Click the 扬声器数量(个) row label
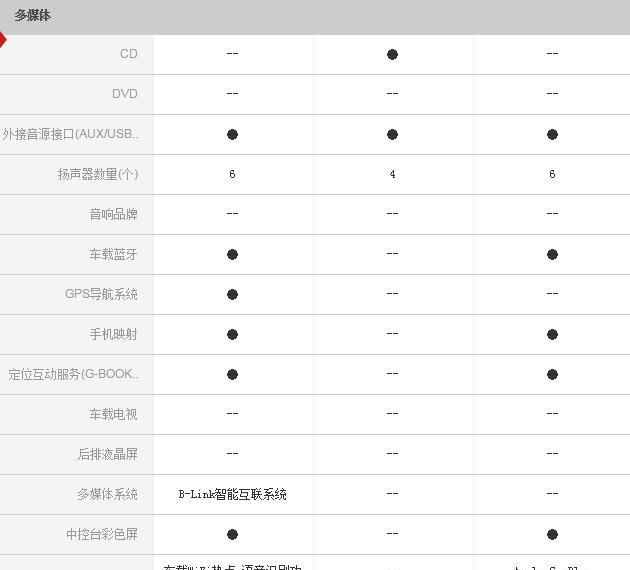 (x=98, y=174)
